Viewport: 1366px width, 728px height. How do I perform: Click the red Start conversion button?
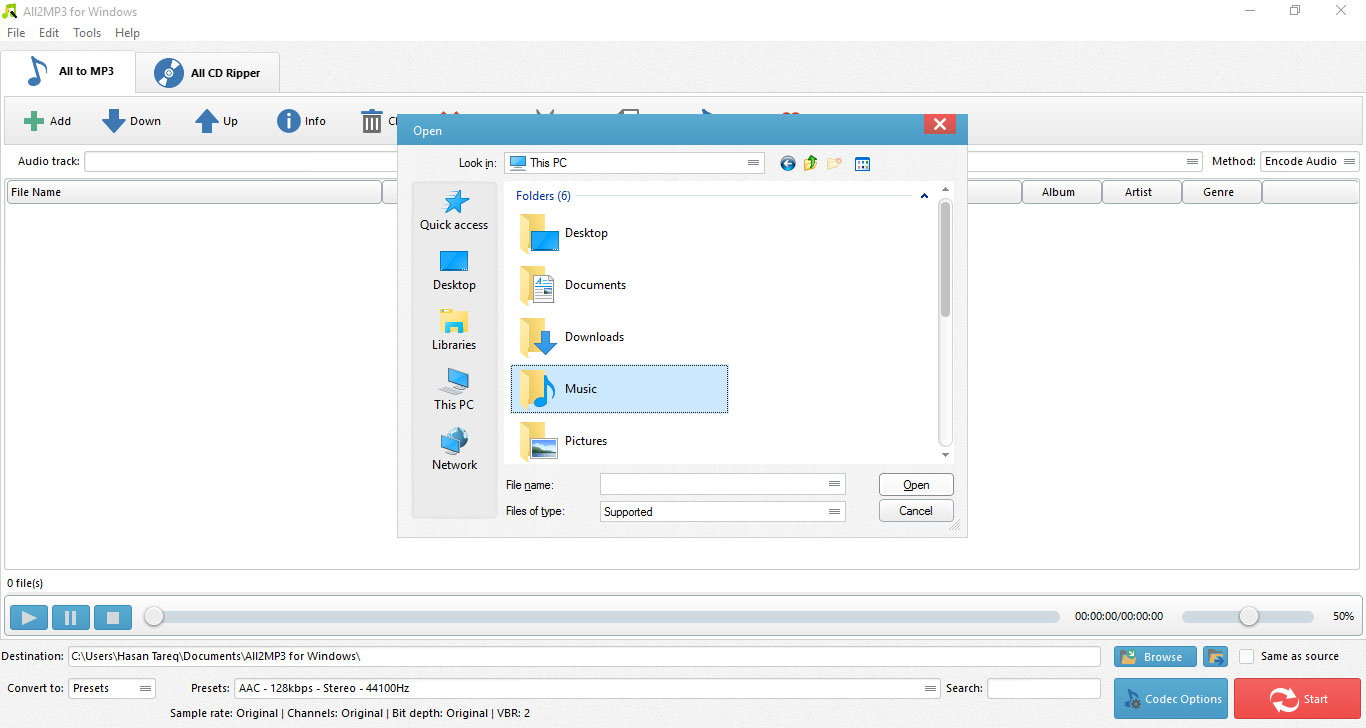[1297, 699]
